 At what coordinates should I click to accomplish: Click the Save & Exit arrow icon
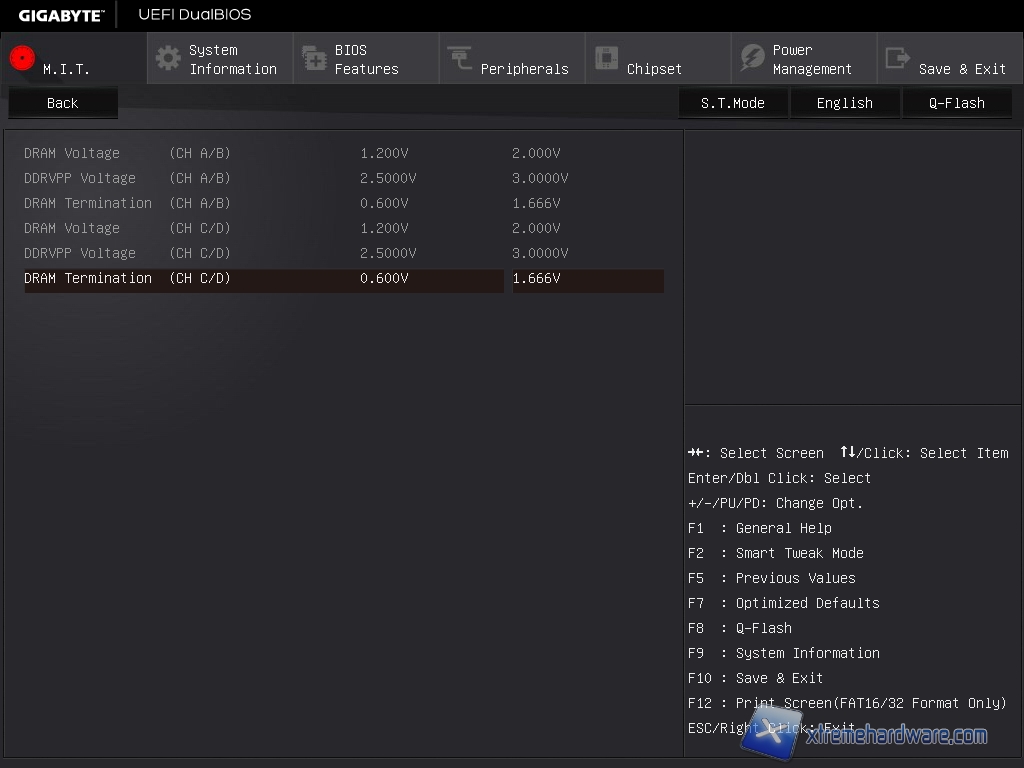click(x=898, y=58)
